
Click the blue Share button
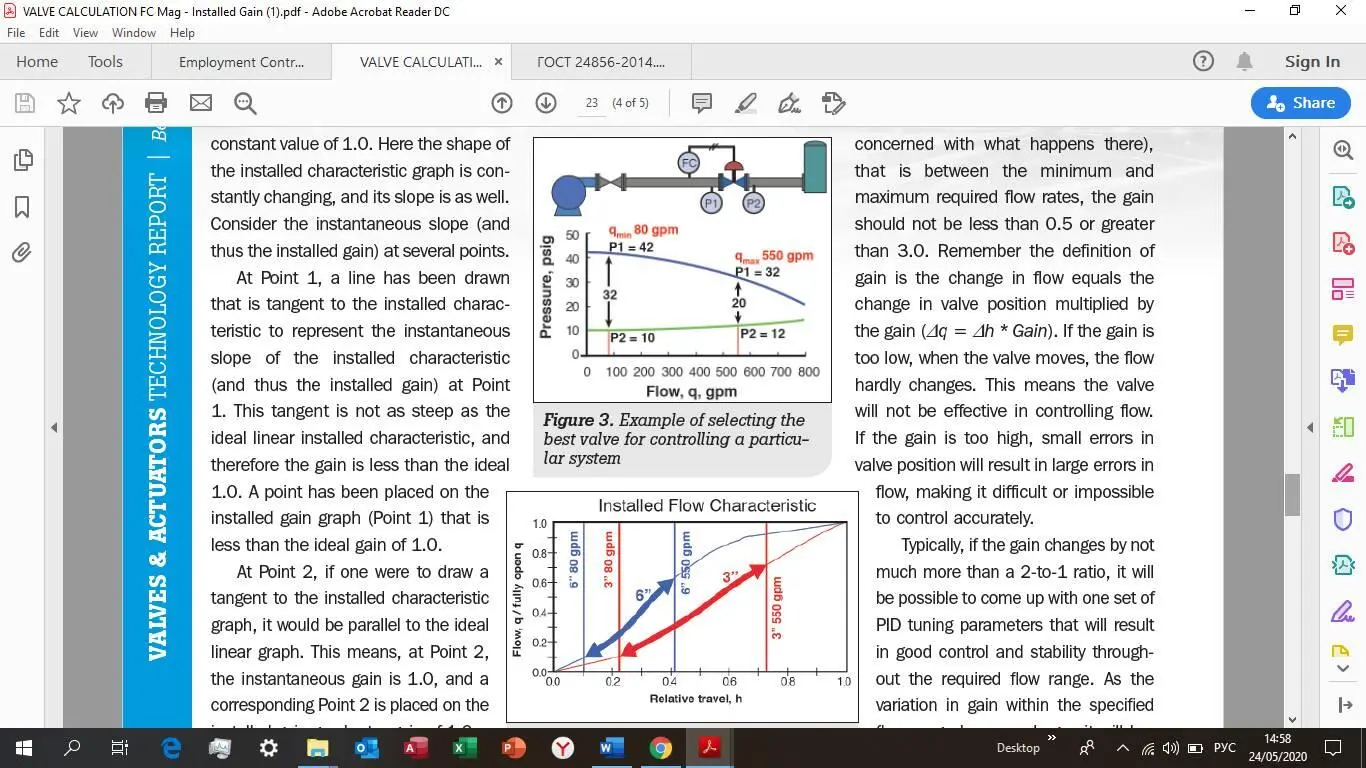[x=1300, y=103]
